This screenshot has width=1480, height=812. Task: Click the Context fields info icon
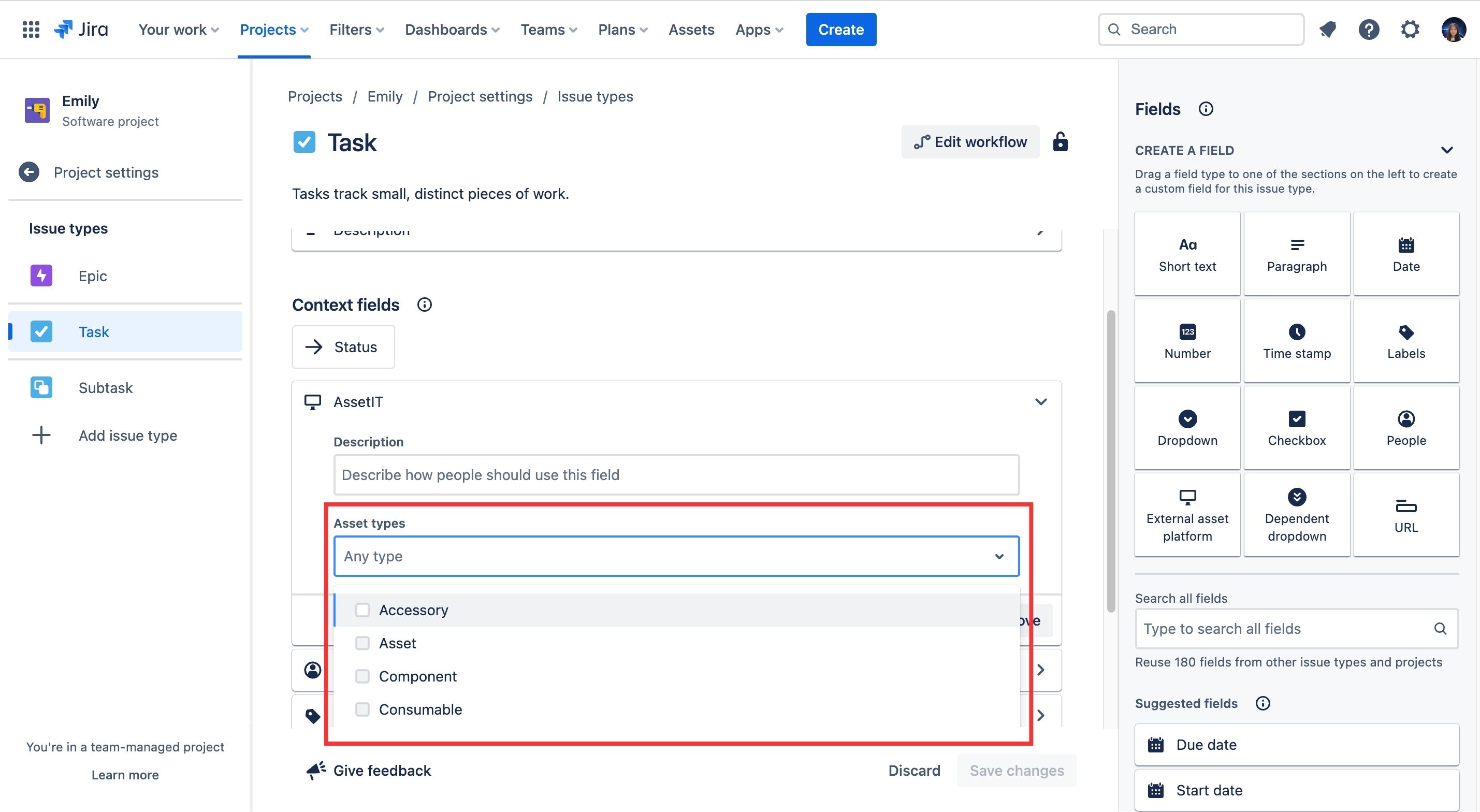pos(424,304)
